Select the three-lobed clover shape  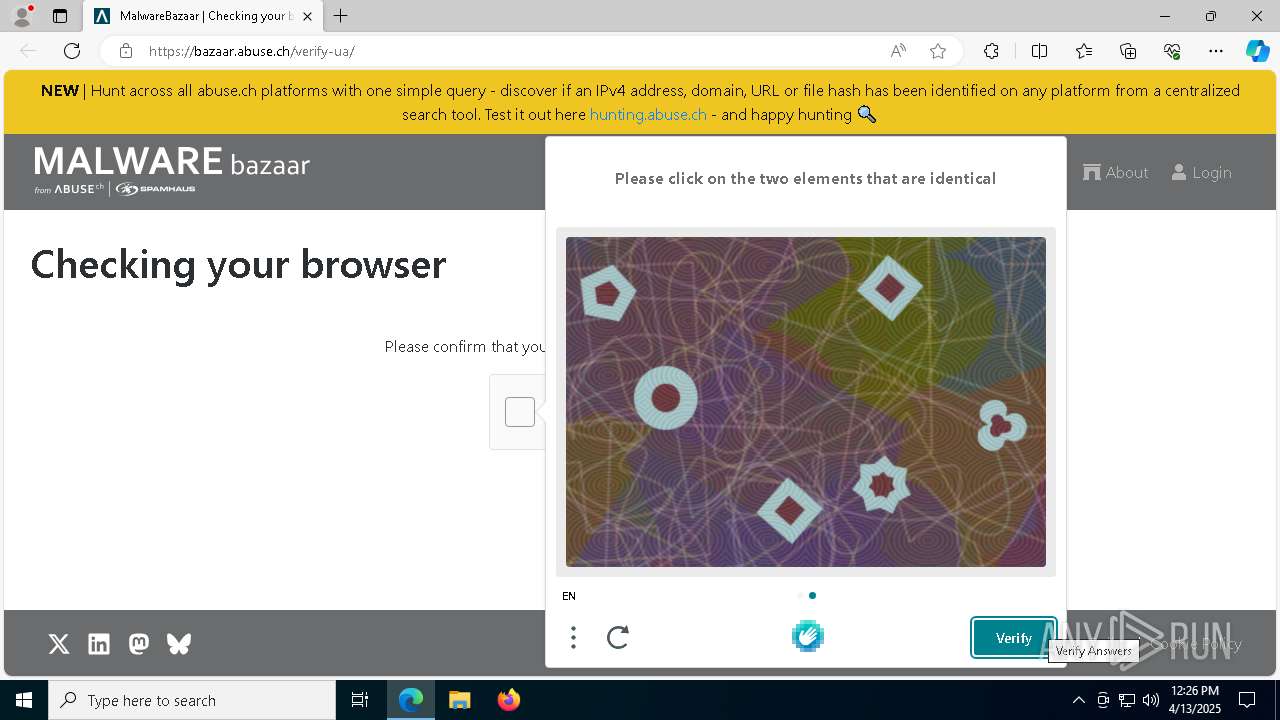point(1000,425)
